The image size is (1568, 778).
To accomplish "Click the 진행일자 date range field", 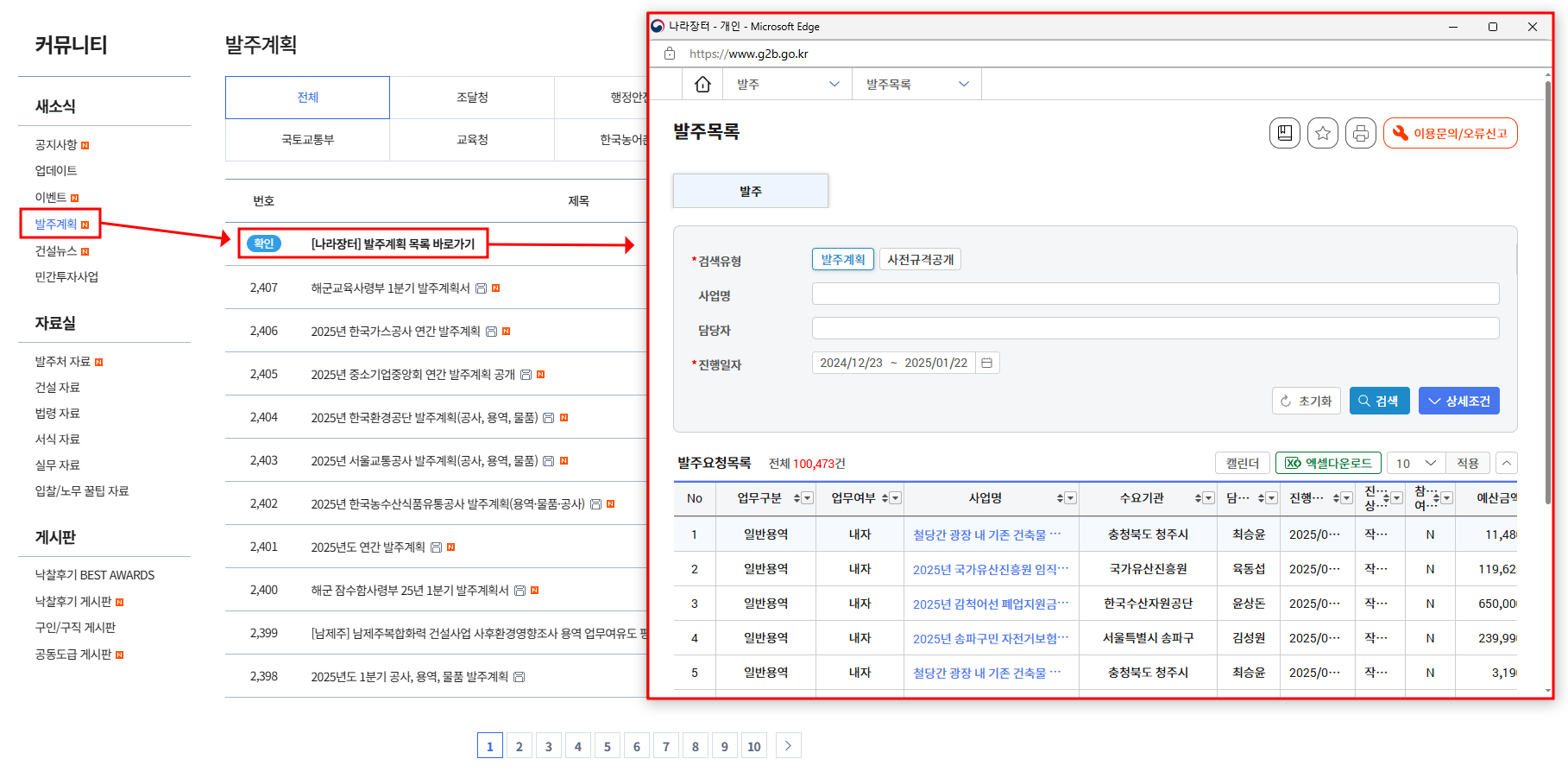I will [x=894, y=363].
